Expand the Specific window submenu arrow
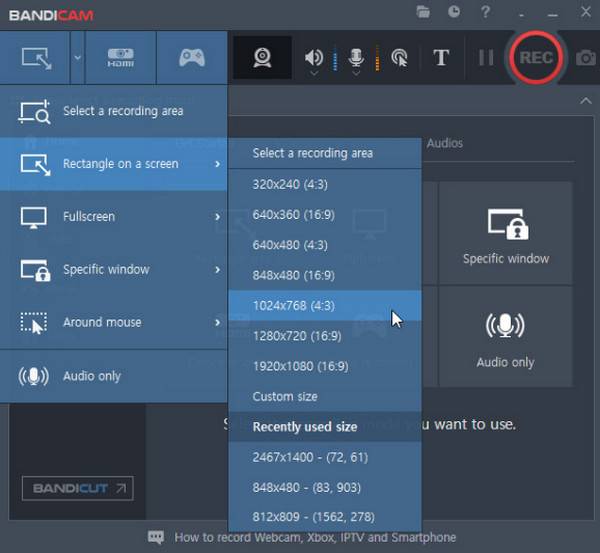The image size is (600, 553). pyautogui.click(x=217, y=270)
